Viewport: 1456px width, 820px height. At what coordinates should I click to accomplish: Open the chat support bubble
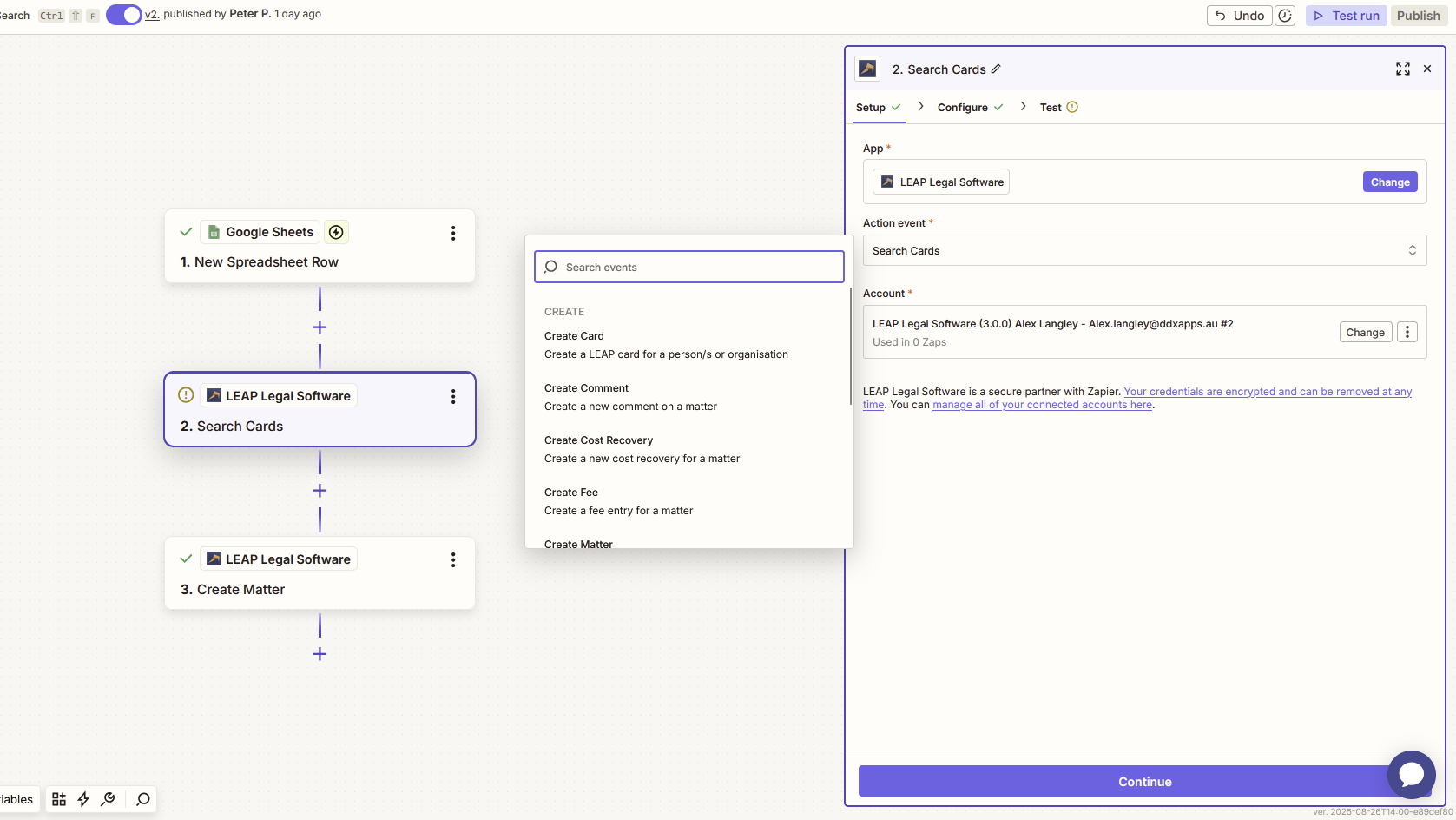click(x=1411, y=773)
